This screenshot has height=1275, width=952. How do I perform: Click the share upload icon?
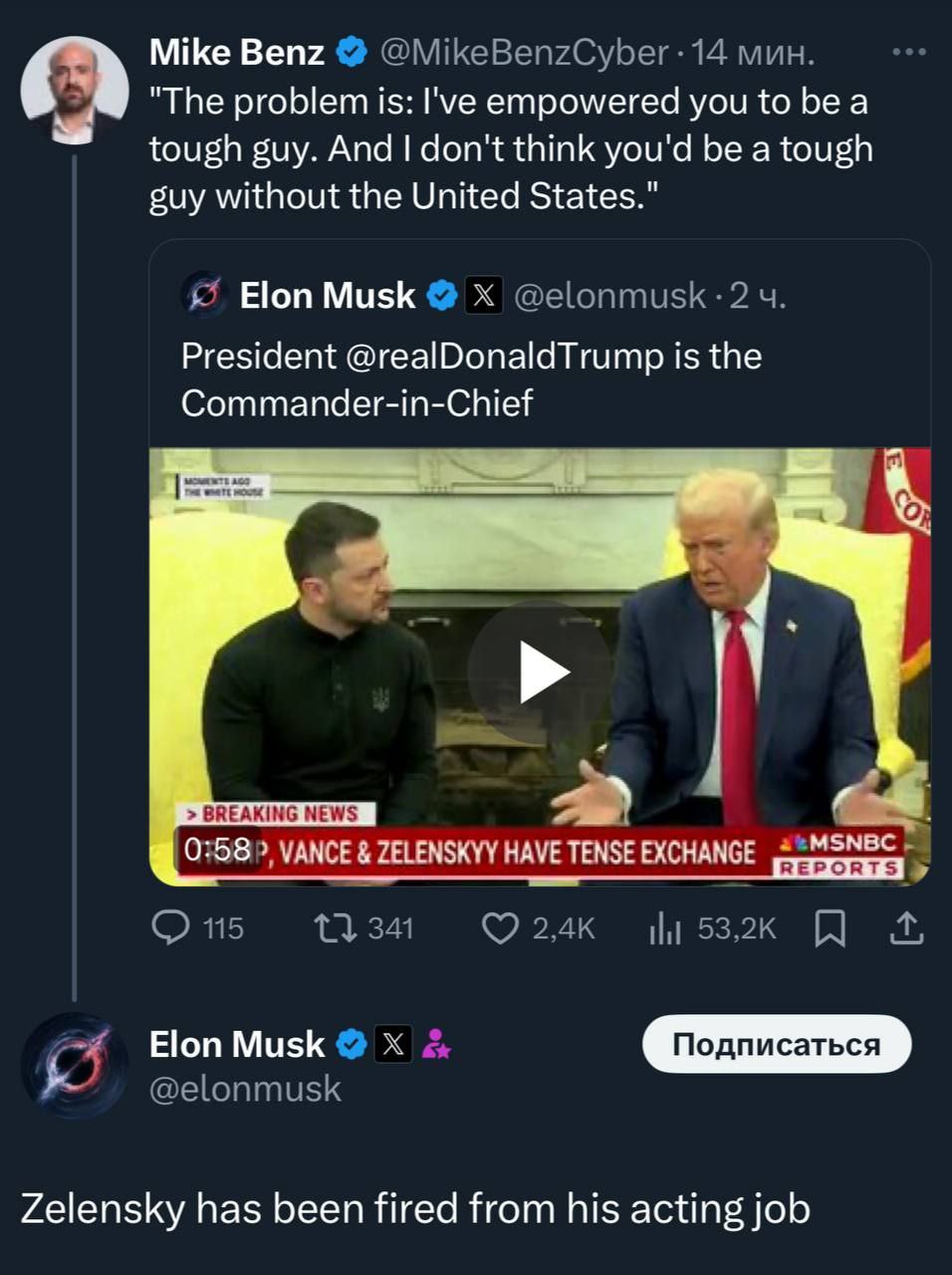click(906, 929)
